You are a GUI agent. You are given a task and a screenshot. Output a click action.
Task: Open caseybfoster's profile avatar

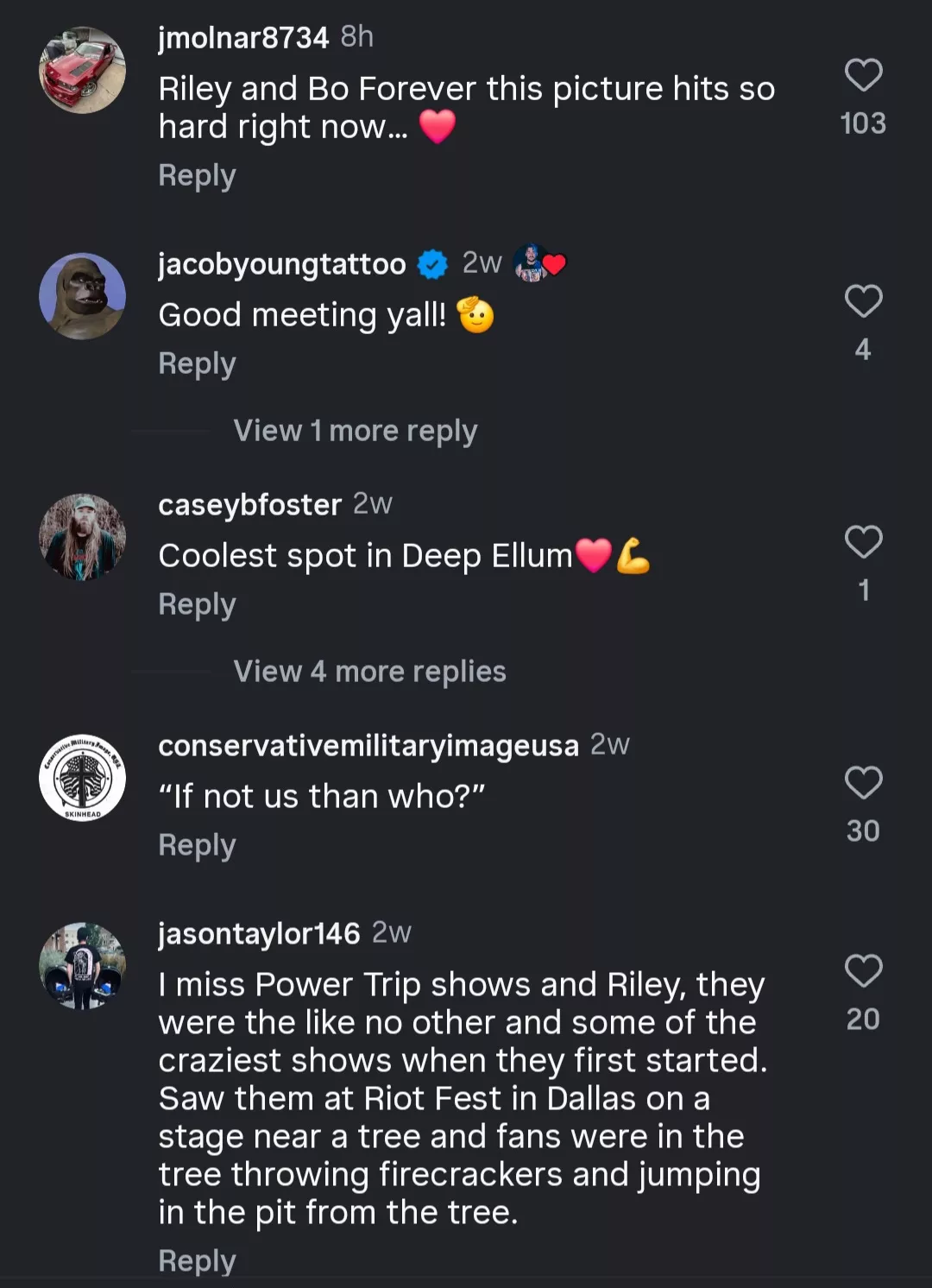point(82,537)
